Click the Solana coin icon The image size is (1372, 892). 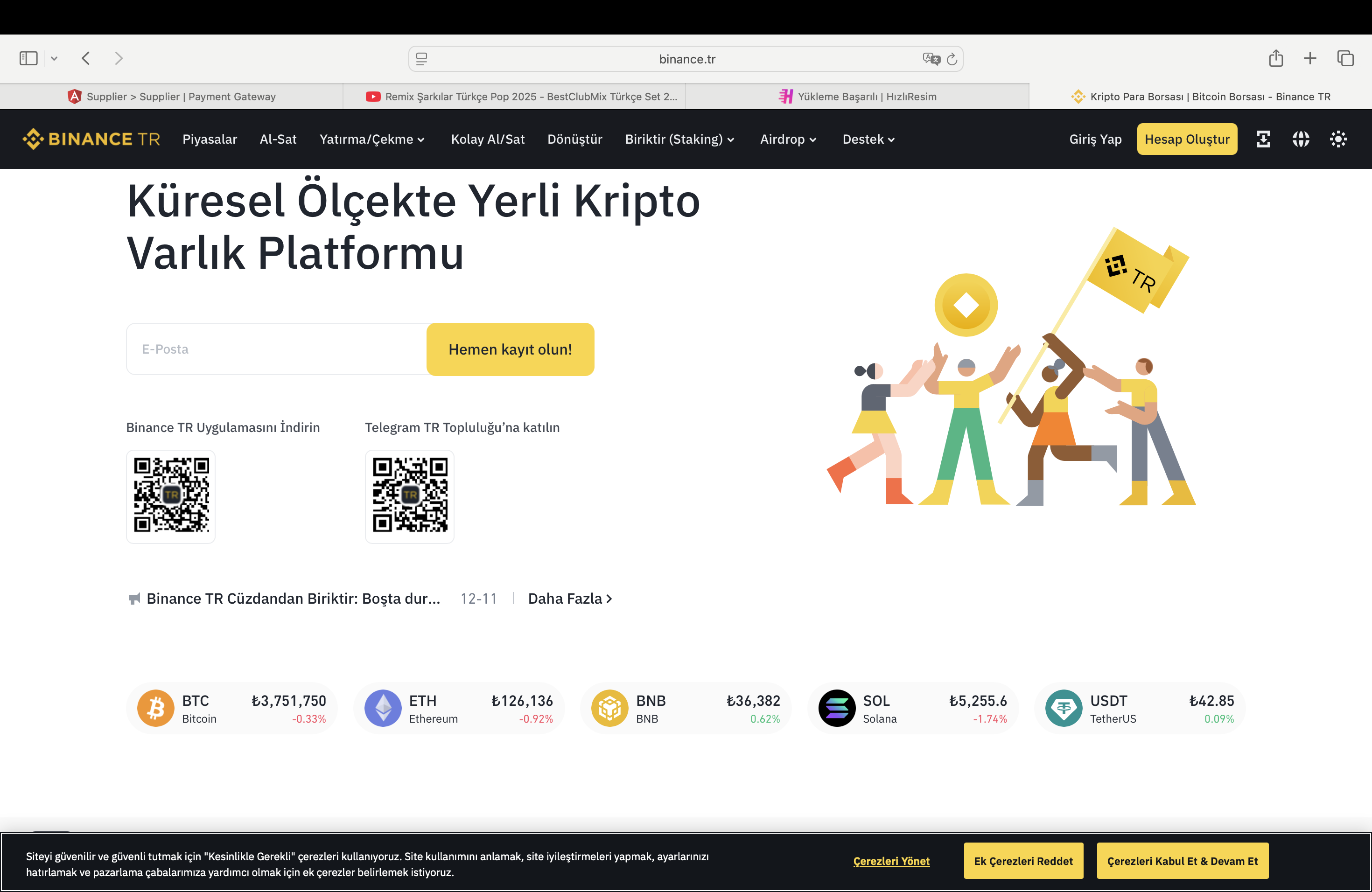pyautogui.click(x=837, y=708)
